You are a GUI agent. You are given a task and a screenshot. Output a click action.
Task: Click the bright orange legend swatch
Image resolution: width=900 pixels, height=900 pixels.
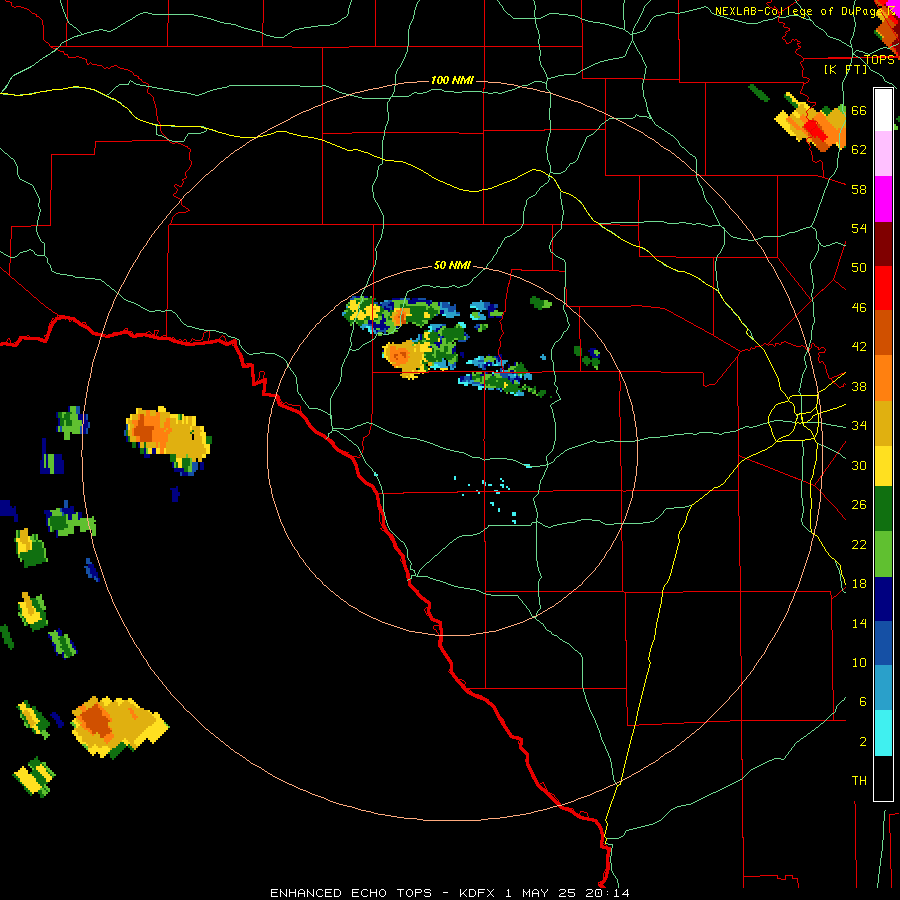[x=883, y=378]
